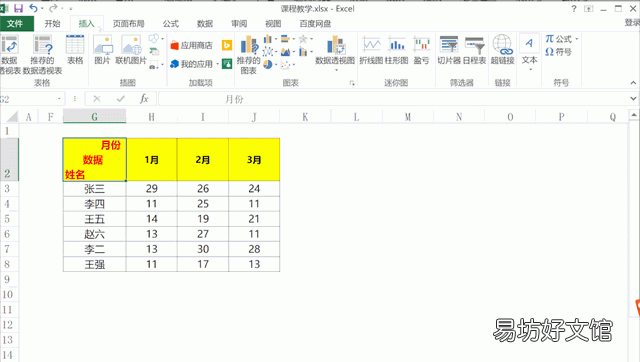Switch to the Home (开始) tab
The image size is (640, 362).
pos(52,24)
